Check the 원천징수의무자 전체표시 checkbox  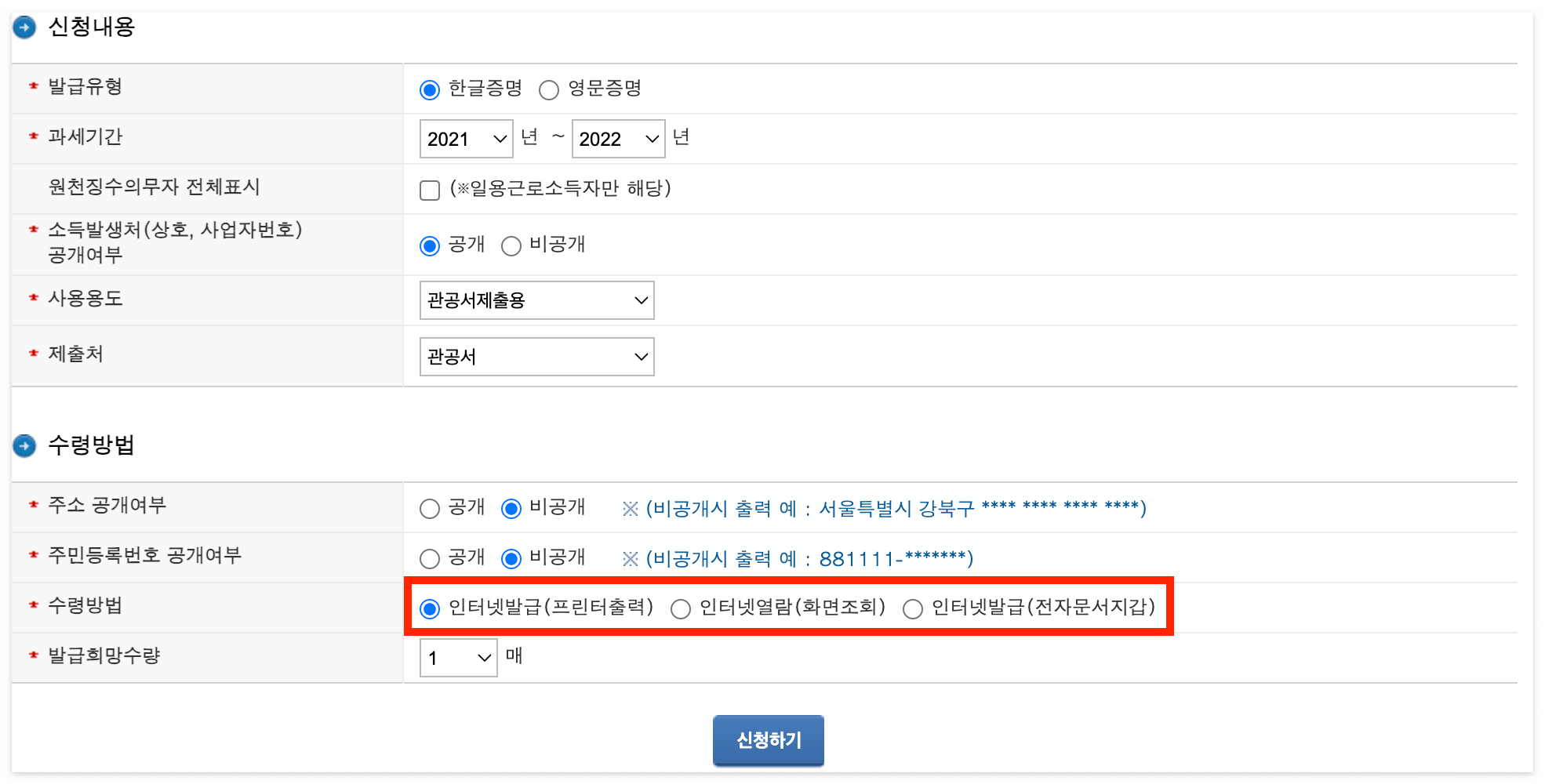[x=430, y=190]
